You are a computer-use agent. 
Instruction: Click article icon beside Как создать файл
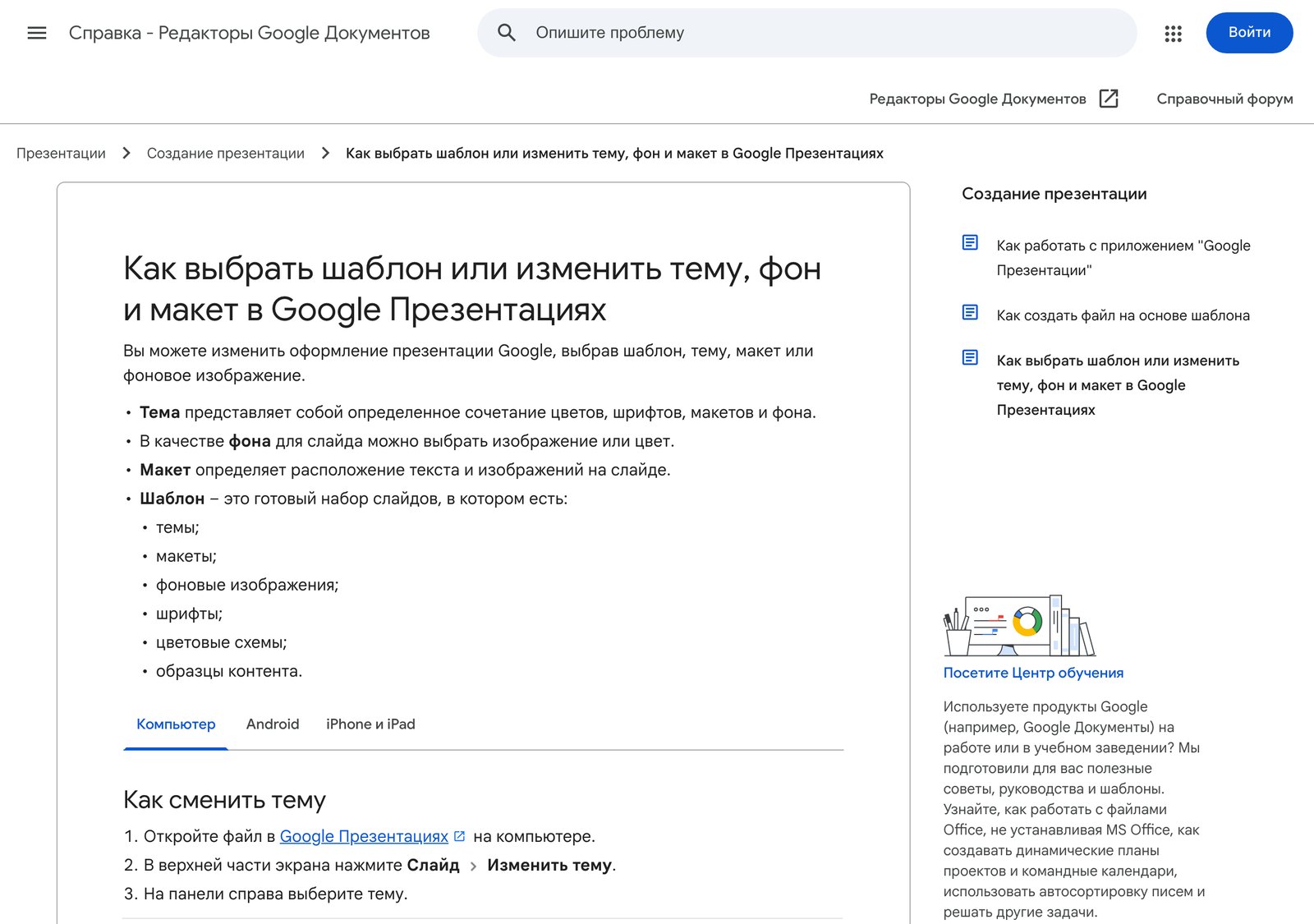click(970, 312)
